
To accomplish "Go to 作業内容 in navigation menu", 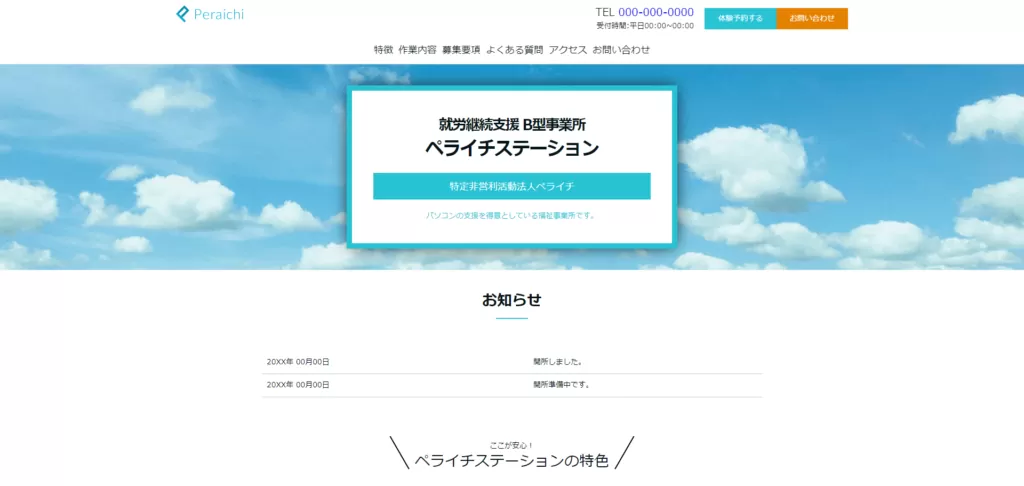I will click(417, 49).
